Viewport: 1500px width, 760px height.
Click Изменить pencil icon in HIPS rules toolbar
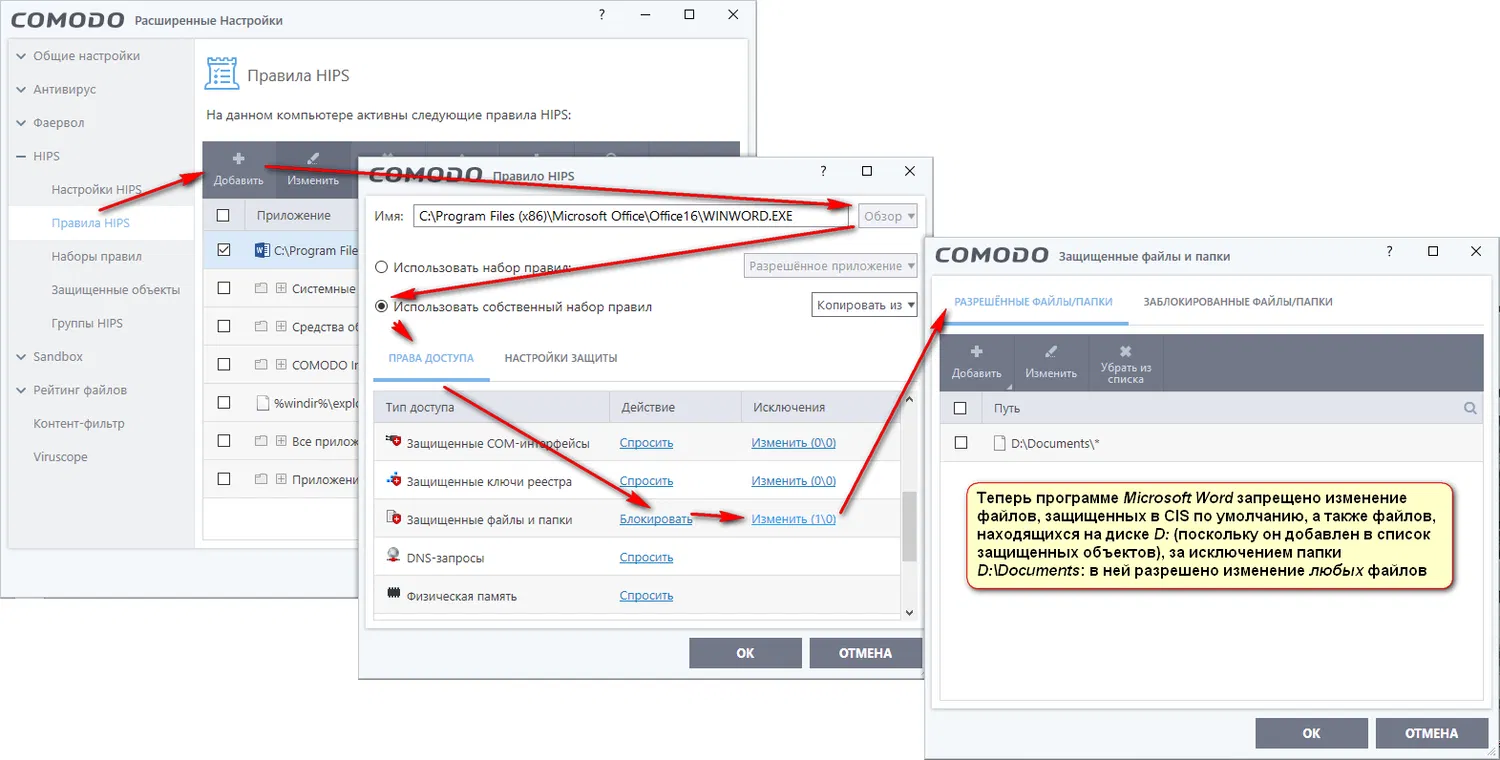click(313, 159)
